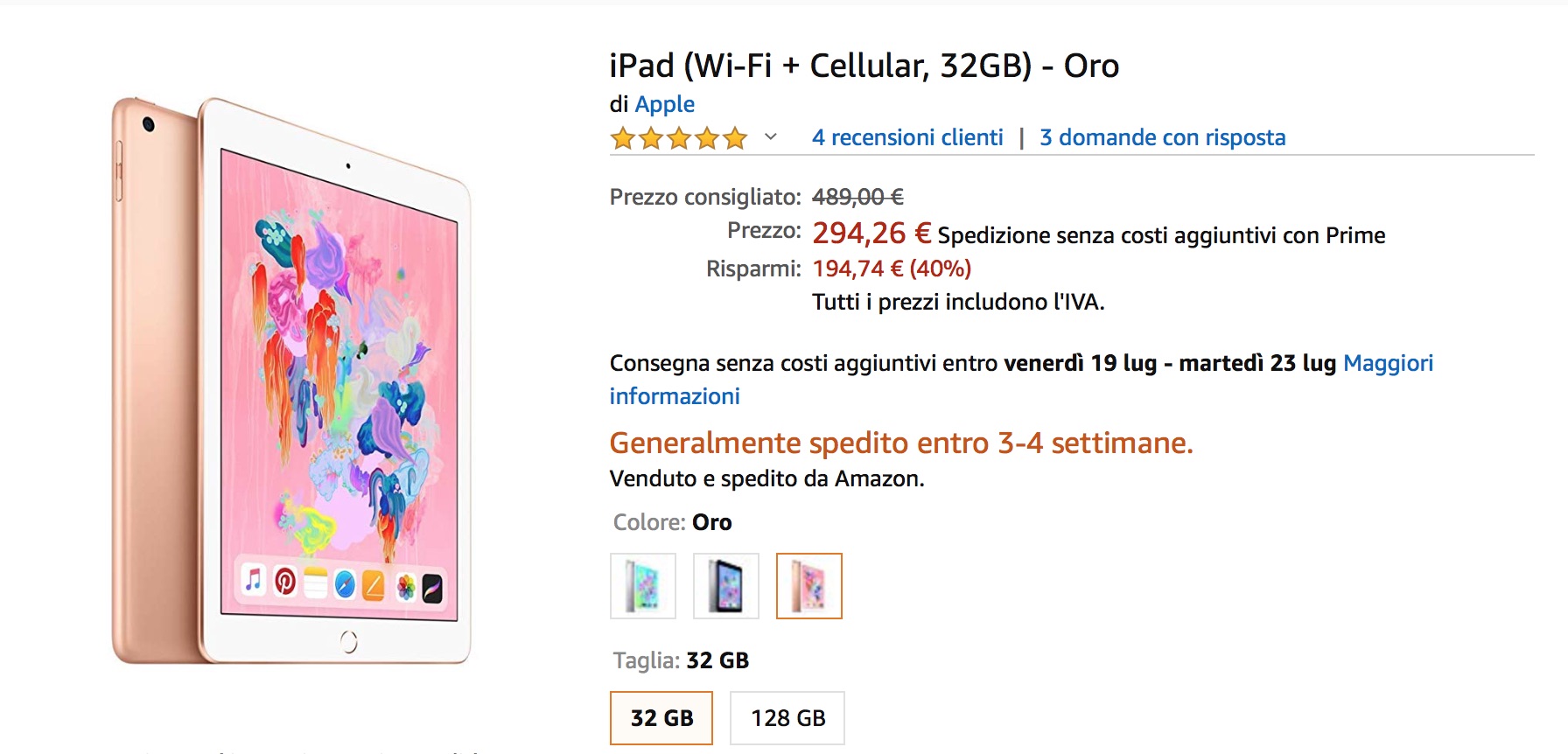The width and height of the screenshot is (1568, 754).
Task: Select the silver iPad color swatch
Action: click(x=643, y=586)
